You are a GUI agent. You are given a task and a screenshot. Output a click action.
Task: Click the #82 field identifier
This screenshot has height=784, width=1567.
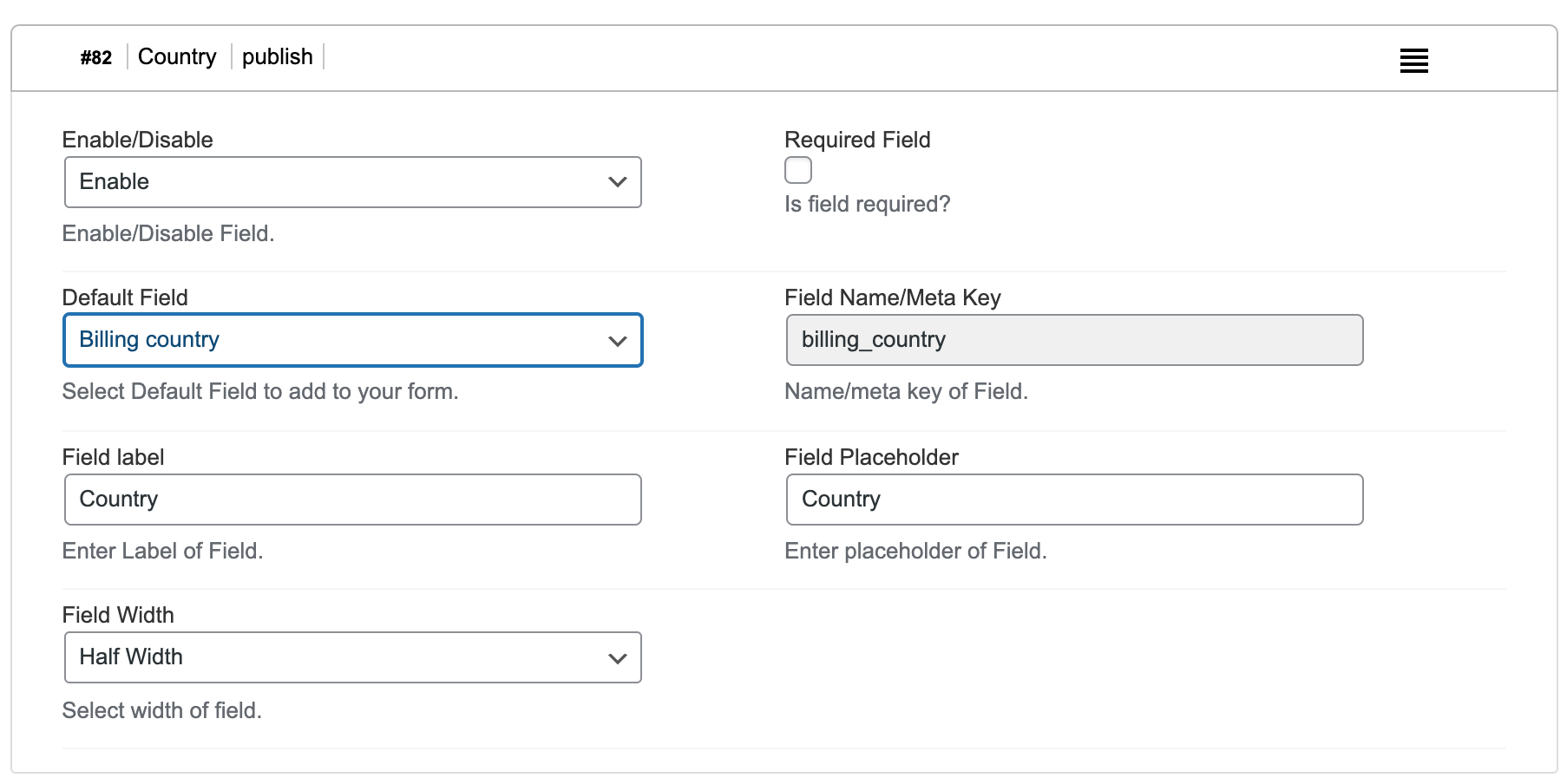(95, 57)
